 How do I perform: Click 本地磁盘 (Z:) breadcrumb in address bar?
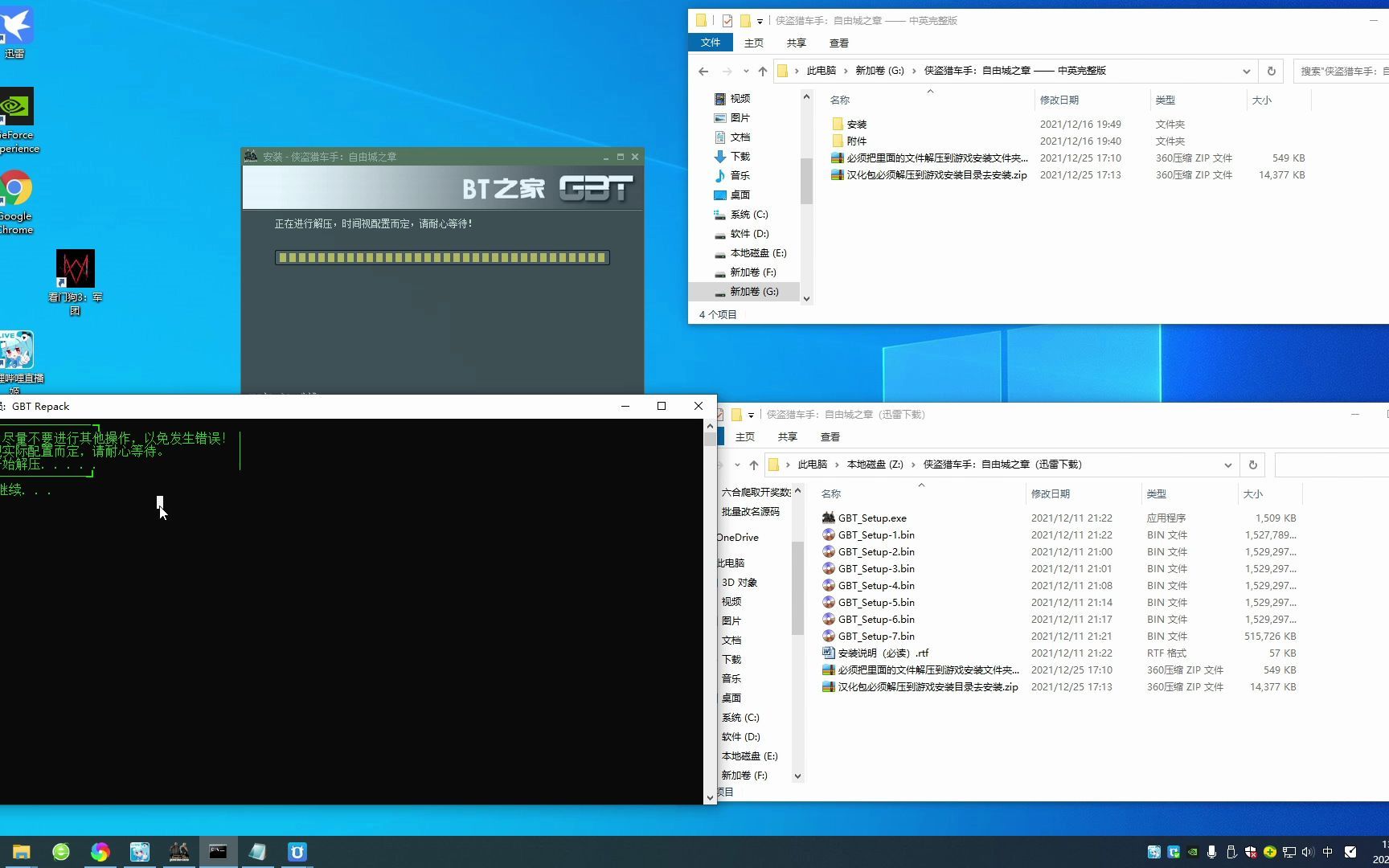pyautogui.click(x=875, y=465)
